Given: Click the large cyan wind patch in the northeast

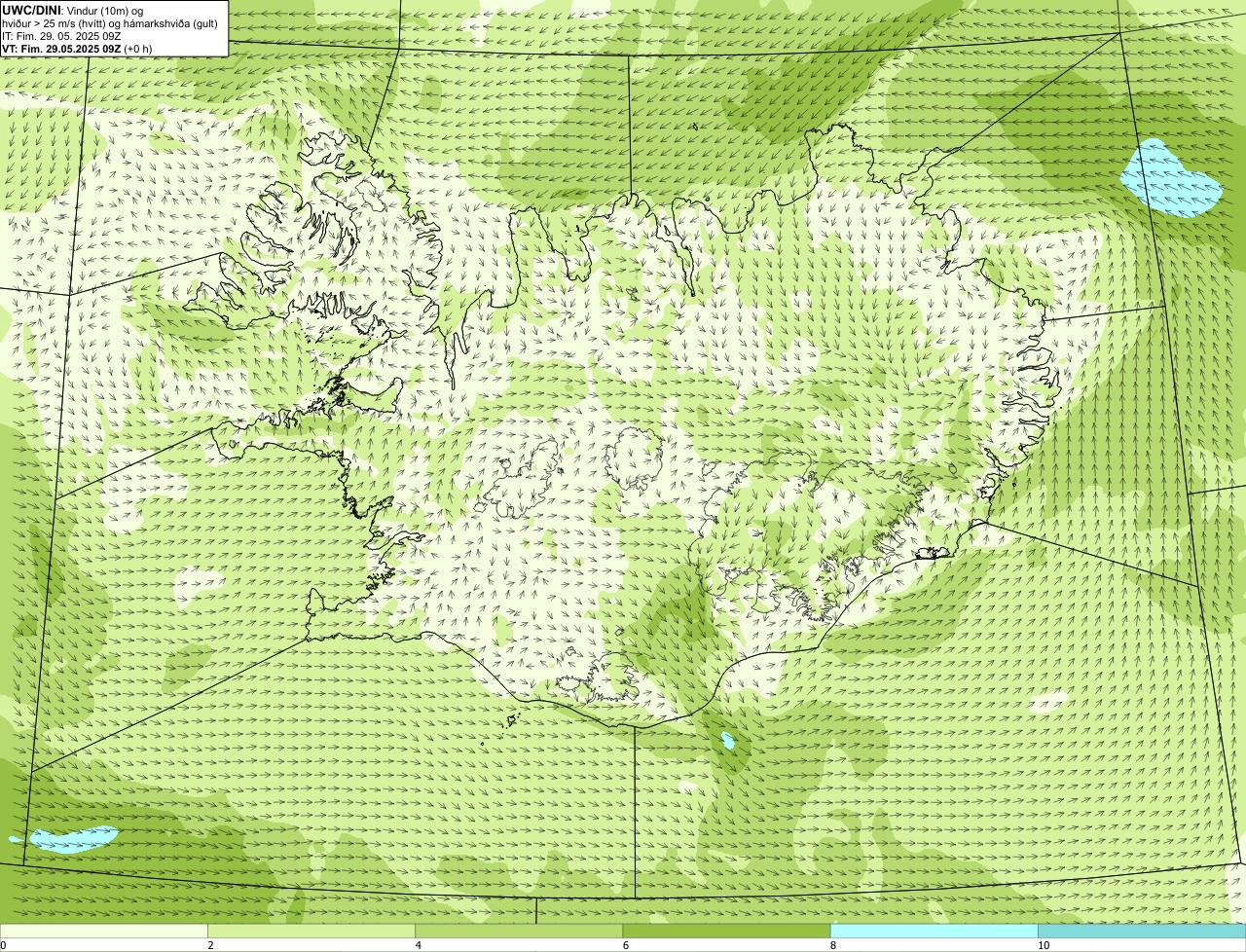Looking at the screenshot, I should 1170,178.
